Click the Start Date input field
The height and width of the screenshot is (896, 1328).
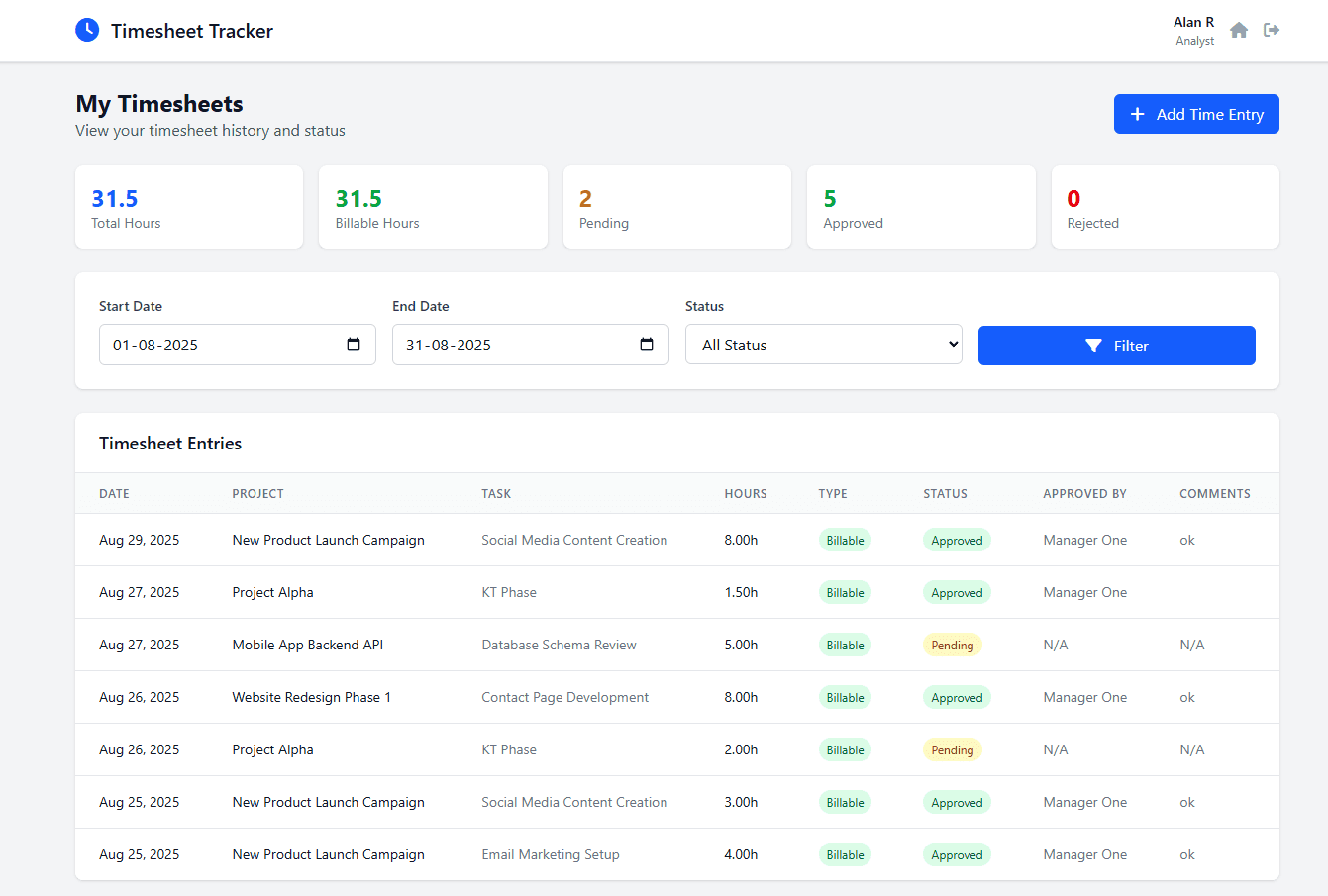click(x=218, y=344)
